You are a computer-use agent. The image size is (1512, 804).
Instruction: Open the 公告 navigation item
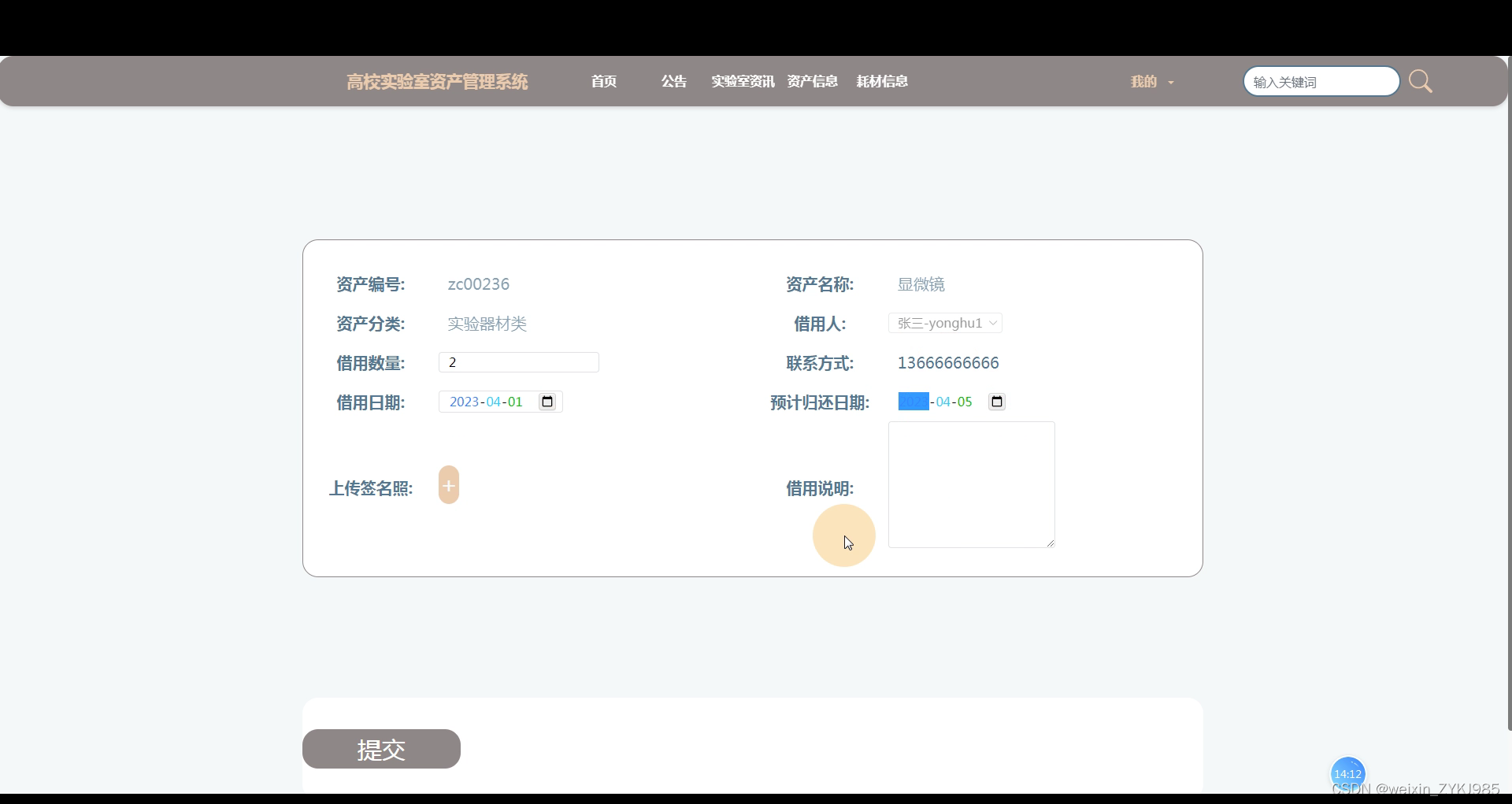tap(674, 81)
